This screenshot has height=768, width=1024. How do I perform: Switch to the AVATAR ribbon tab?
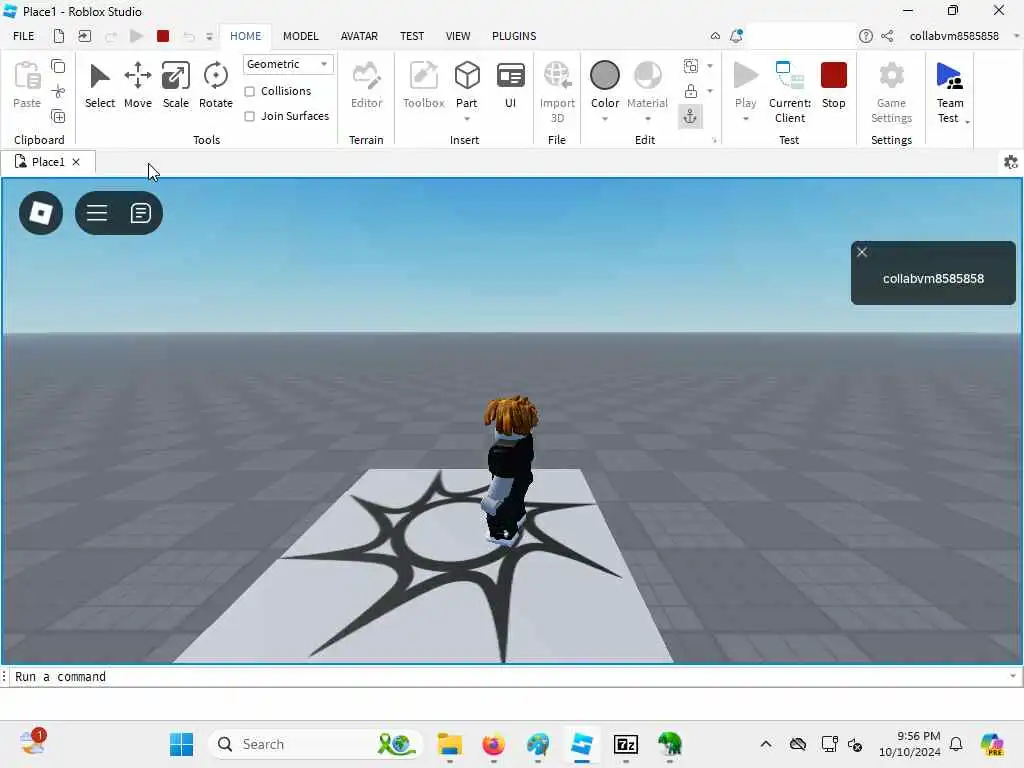point(359,36)
